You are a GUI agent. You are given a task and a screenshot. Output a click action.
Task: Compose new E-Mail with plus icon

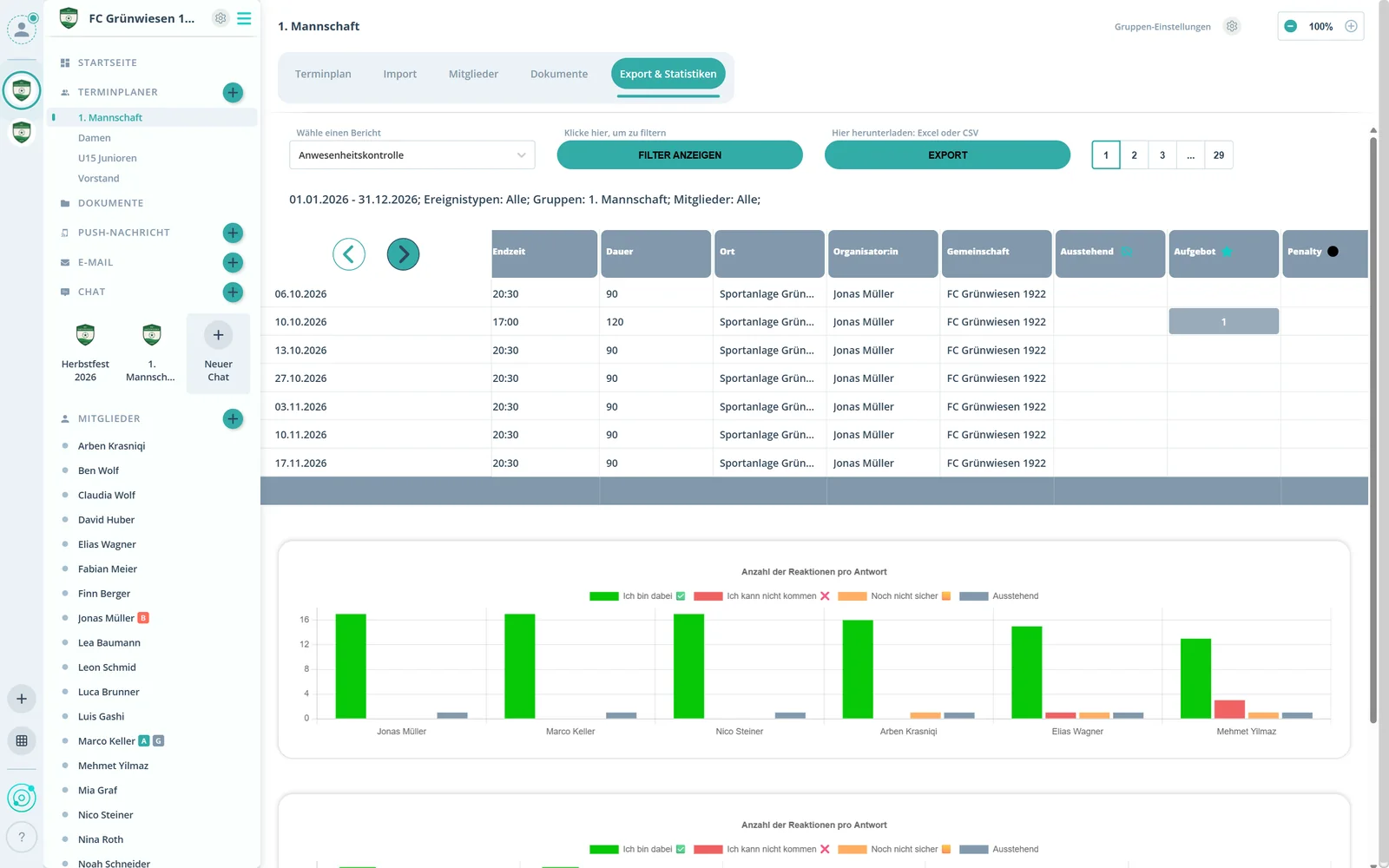tap(233, 262)
